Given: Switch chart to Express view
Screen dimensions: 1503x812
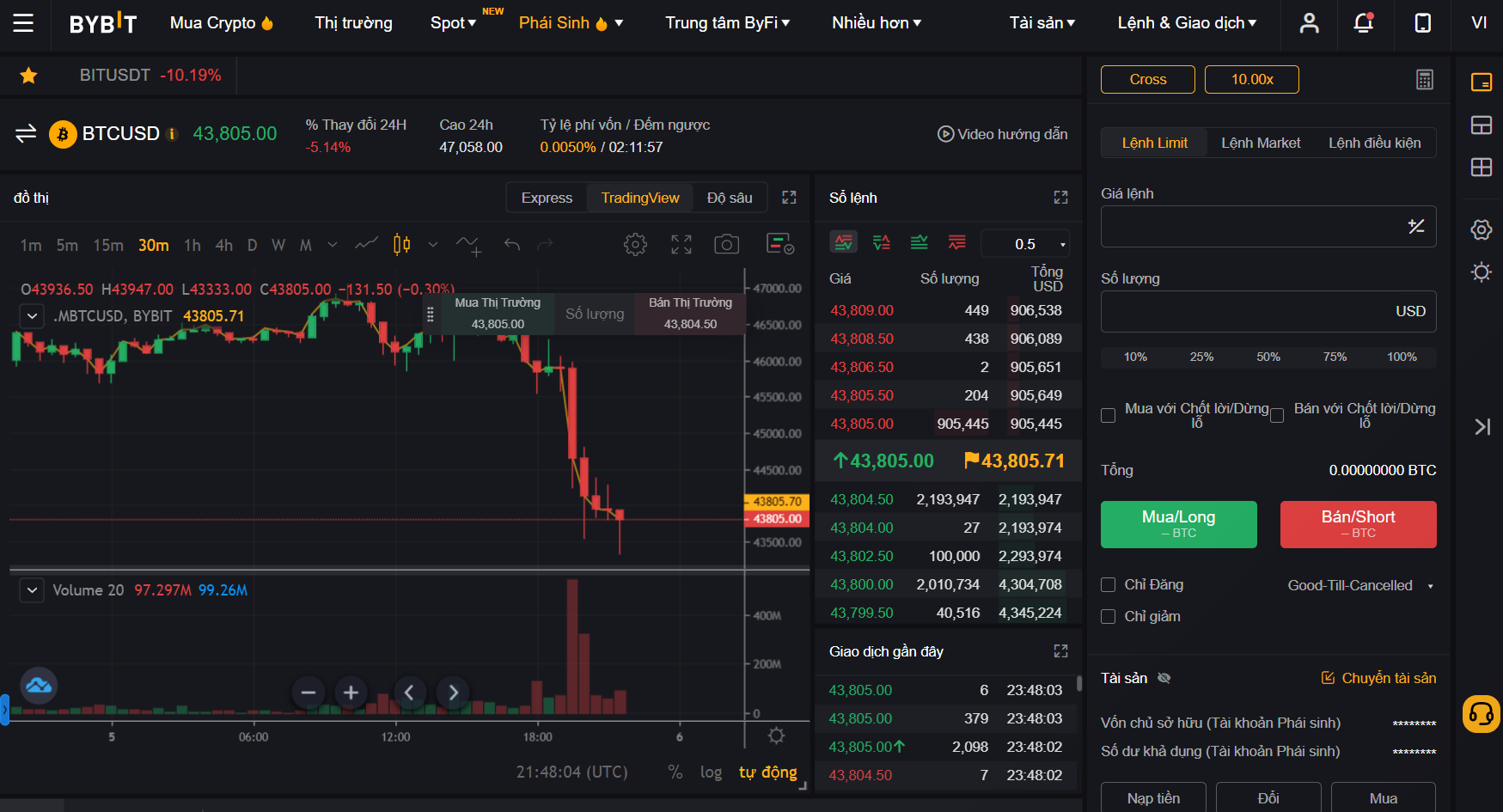Looking at the screenshot, I should point(547,198).
